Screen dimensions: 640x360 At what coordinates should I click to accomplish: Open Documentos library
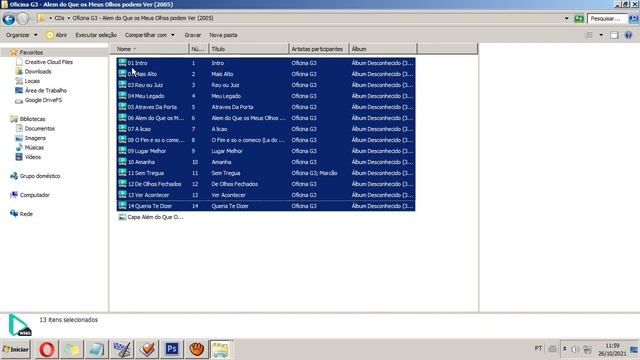pyautogui.click(x=39, y=129)
